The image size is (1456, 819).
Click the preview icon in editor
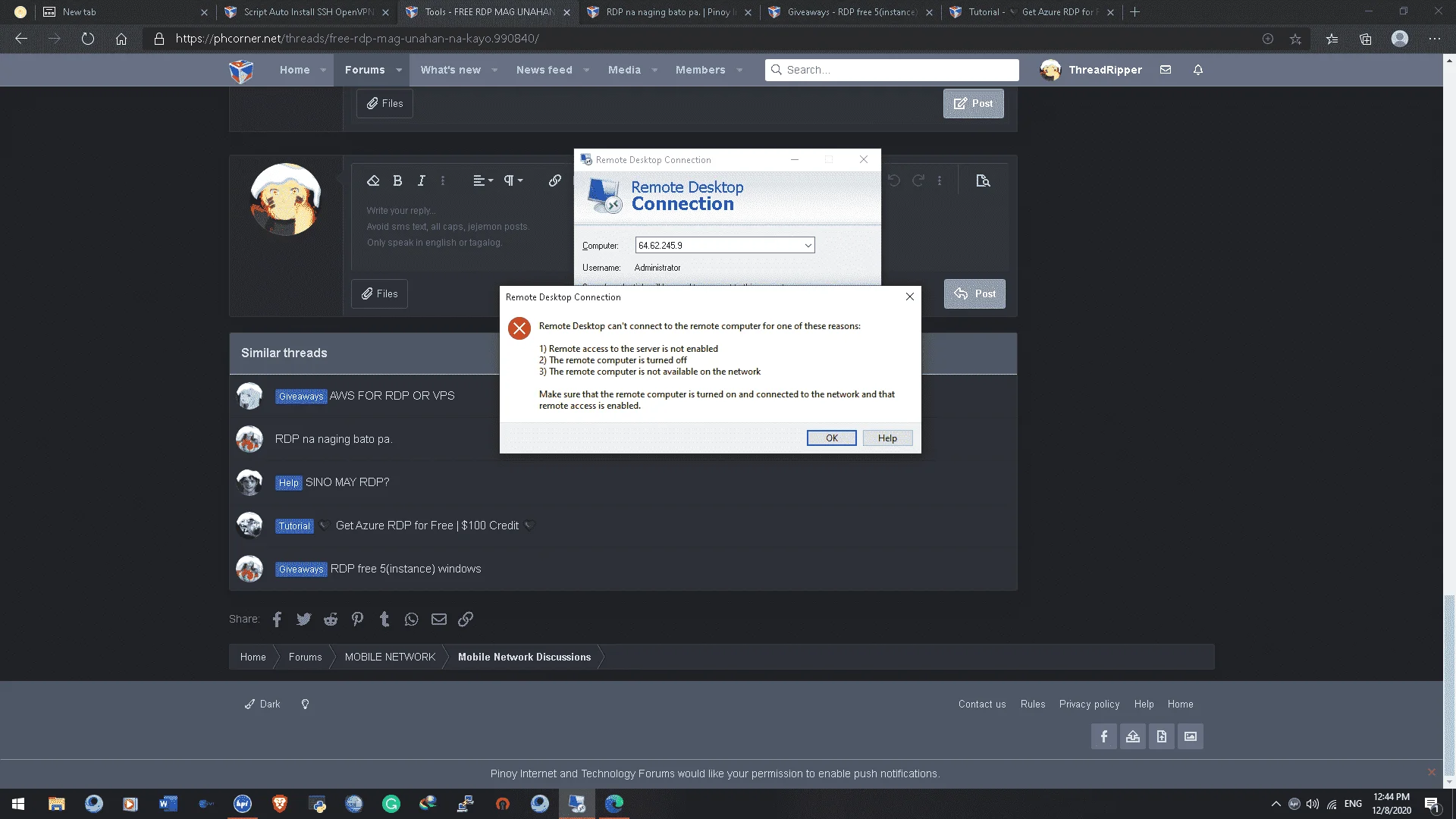point(983,180)
